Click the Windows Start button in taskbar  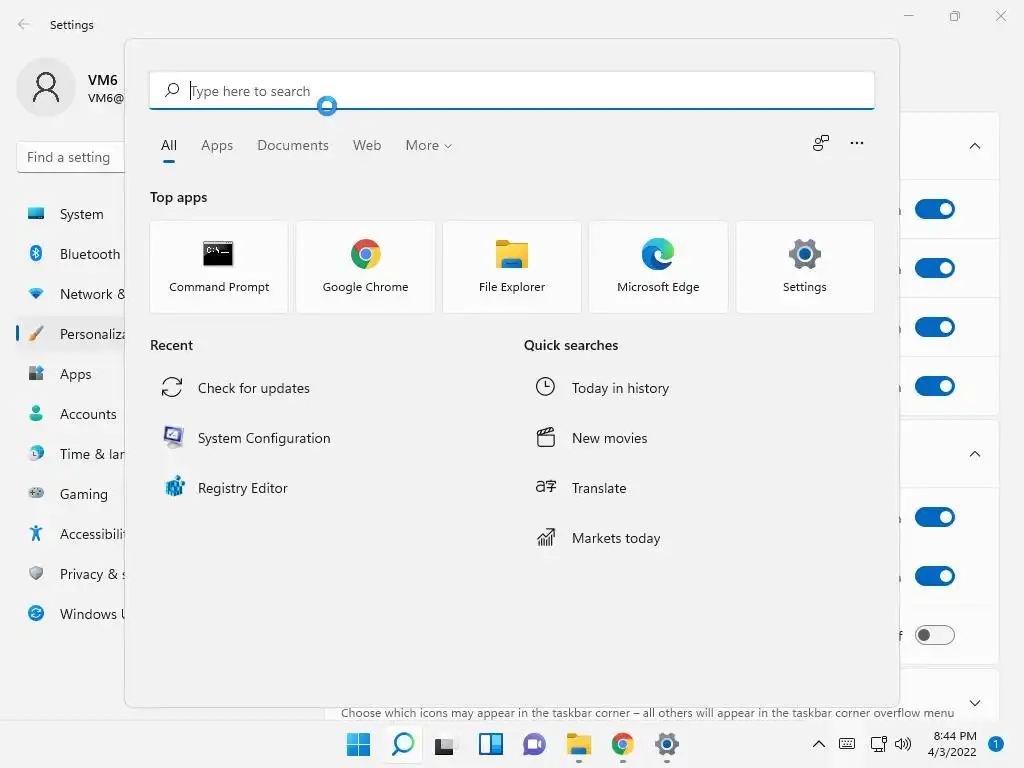pos(358,744)
